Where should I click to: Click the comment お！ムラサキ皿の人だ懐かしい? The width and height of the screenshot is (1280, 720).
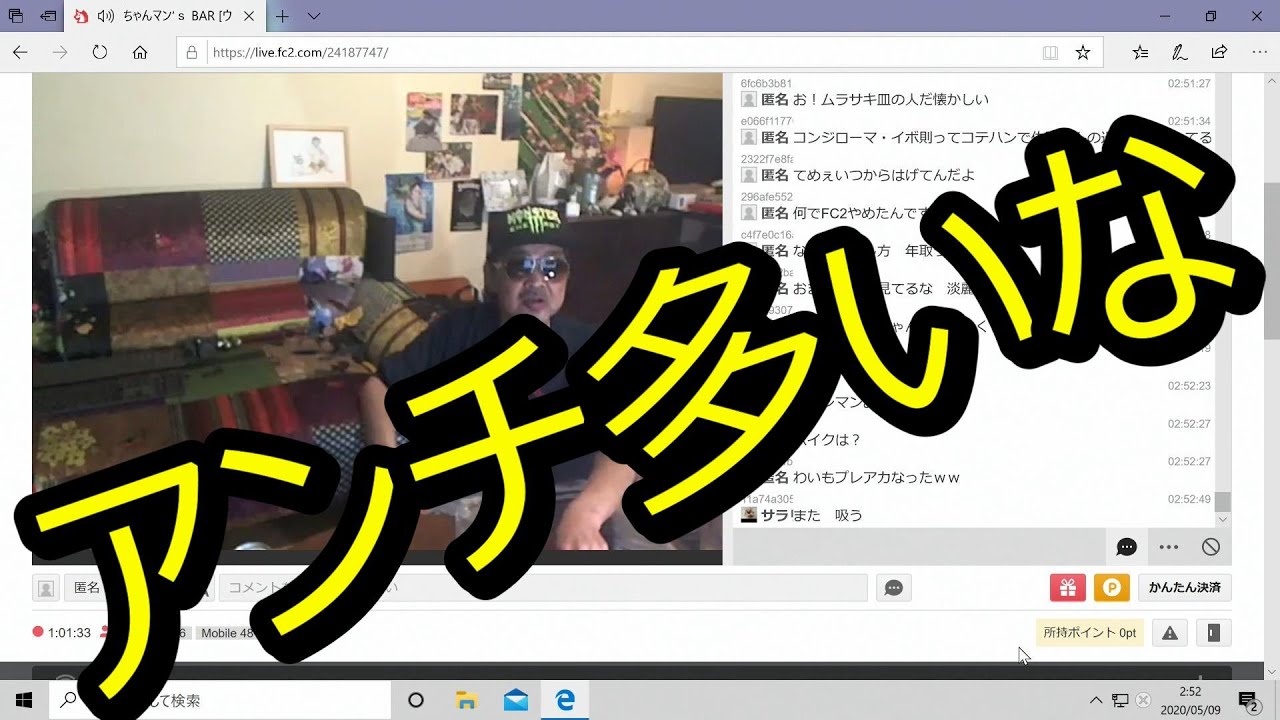[x=890, y=99]
